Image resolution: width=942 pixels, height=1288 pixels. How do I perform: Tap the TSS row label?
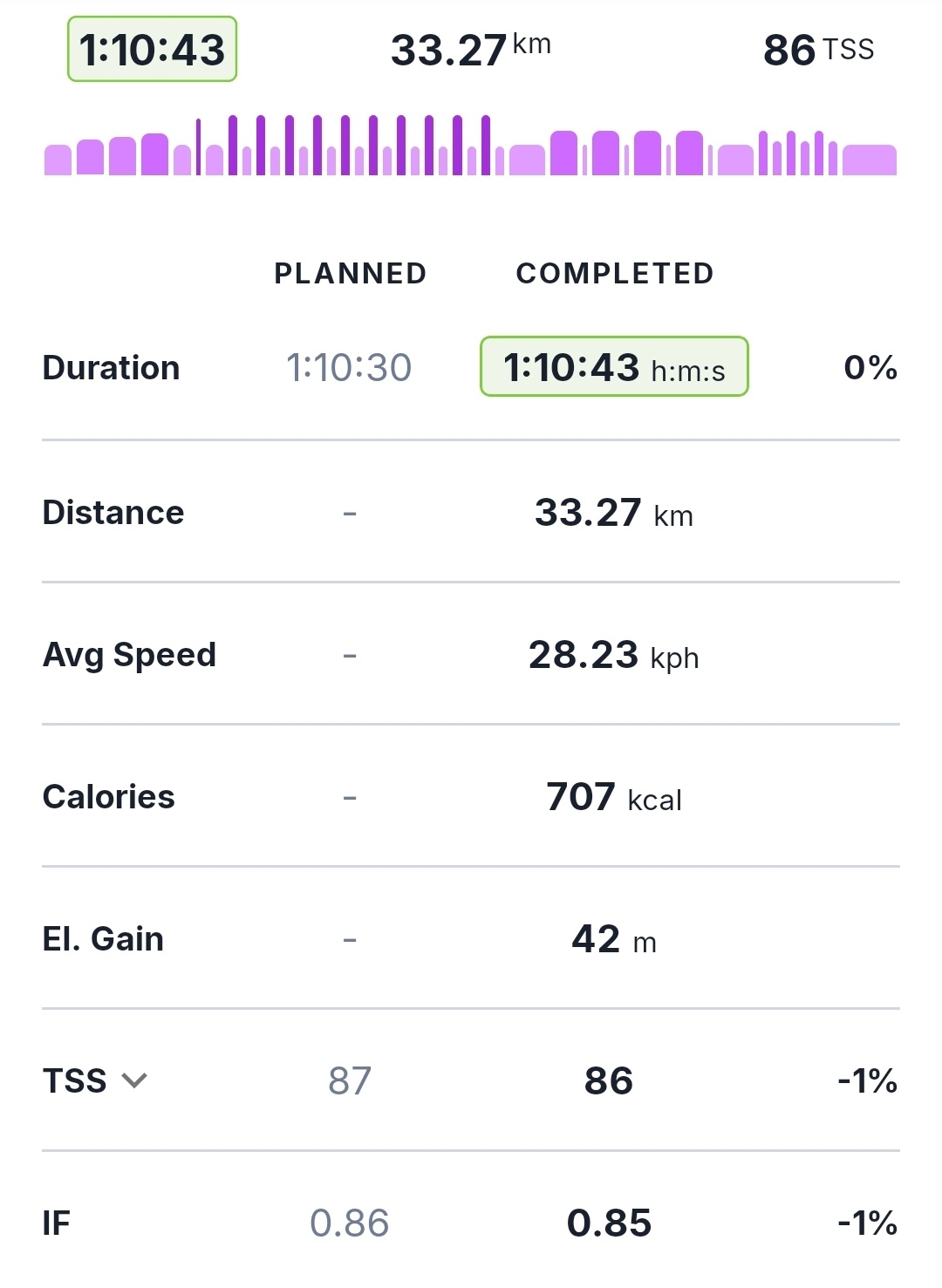point(75,1081)
